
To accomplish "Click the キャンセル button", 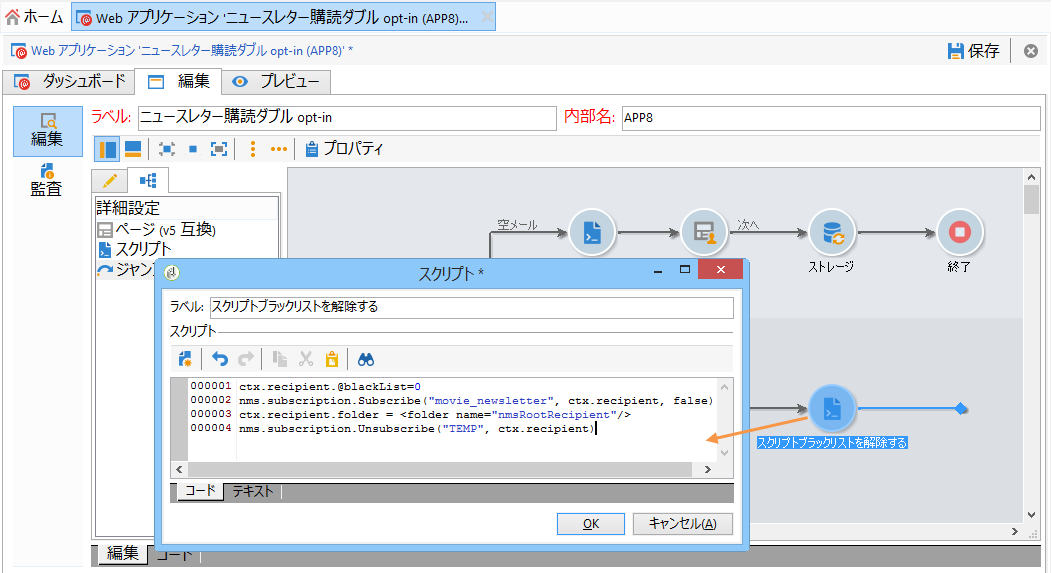I will [x=682, y=524].
